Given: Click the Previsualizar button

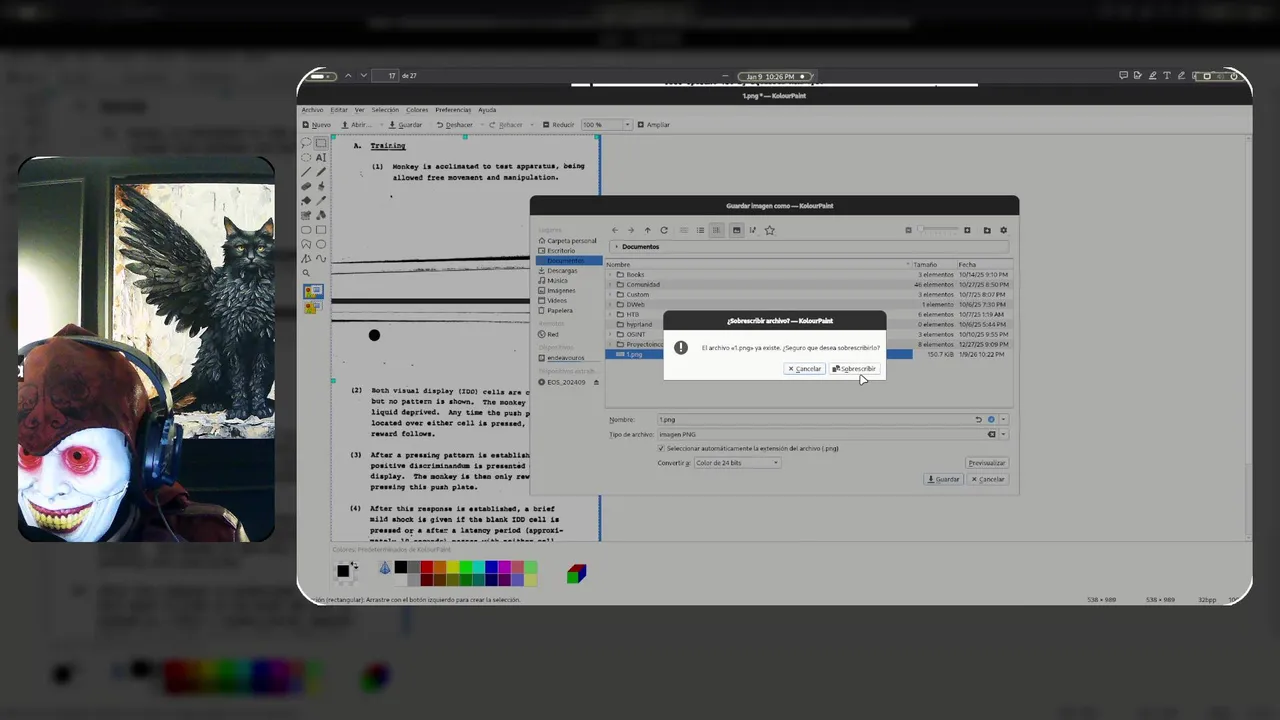Looking at the screenshot, I should 986,463.
